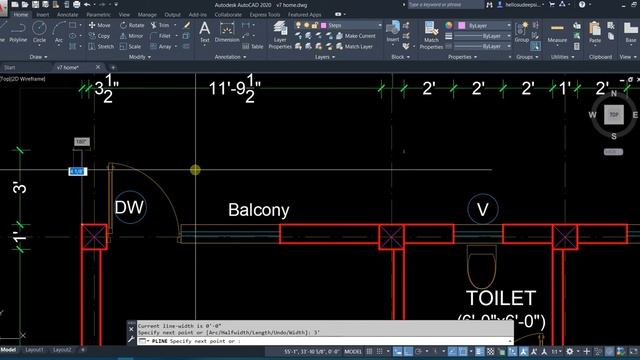Click Match Layer button

(354, 47)
